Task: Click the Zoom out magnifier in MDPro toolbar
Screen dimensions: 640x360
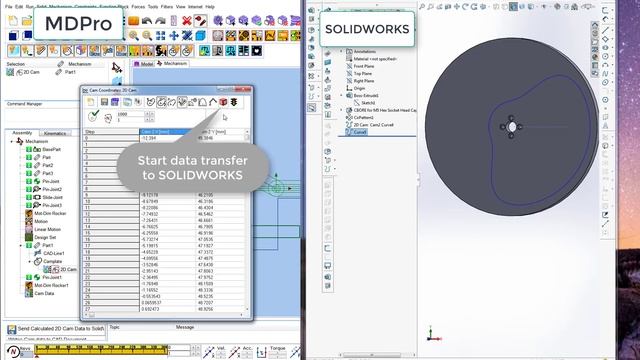Action: [x=147, y=36]
